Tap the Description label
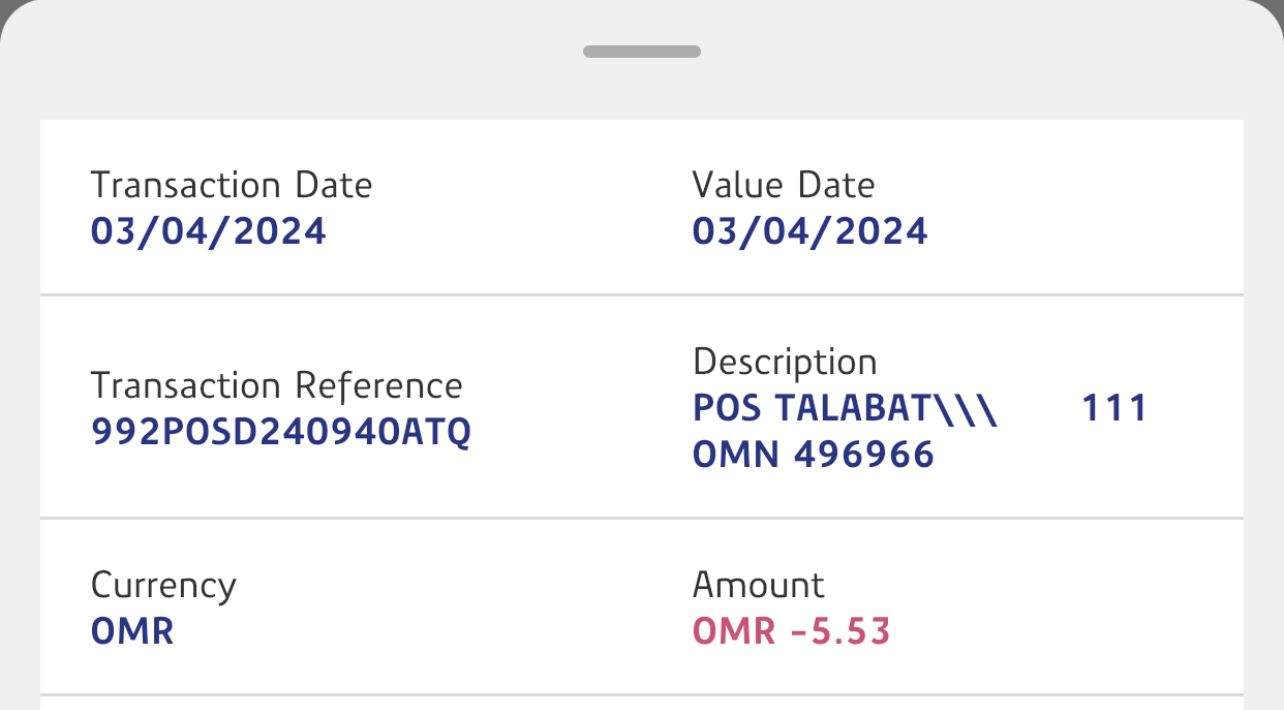1284x710 pixels. pos(784,362)
